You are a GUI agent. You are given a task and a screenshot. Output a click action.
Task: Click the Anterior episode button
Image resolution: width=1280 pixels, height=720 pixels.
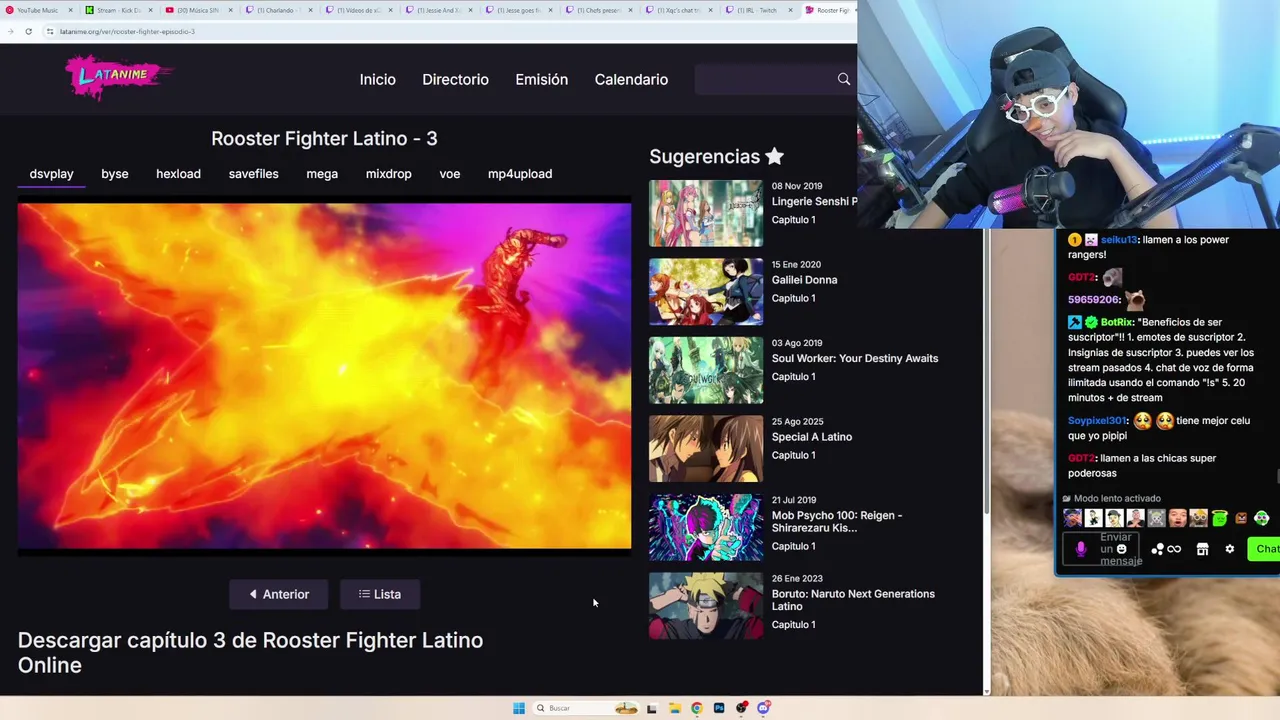(x=279, y=594)
